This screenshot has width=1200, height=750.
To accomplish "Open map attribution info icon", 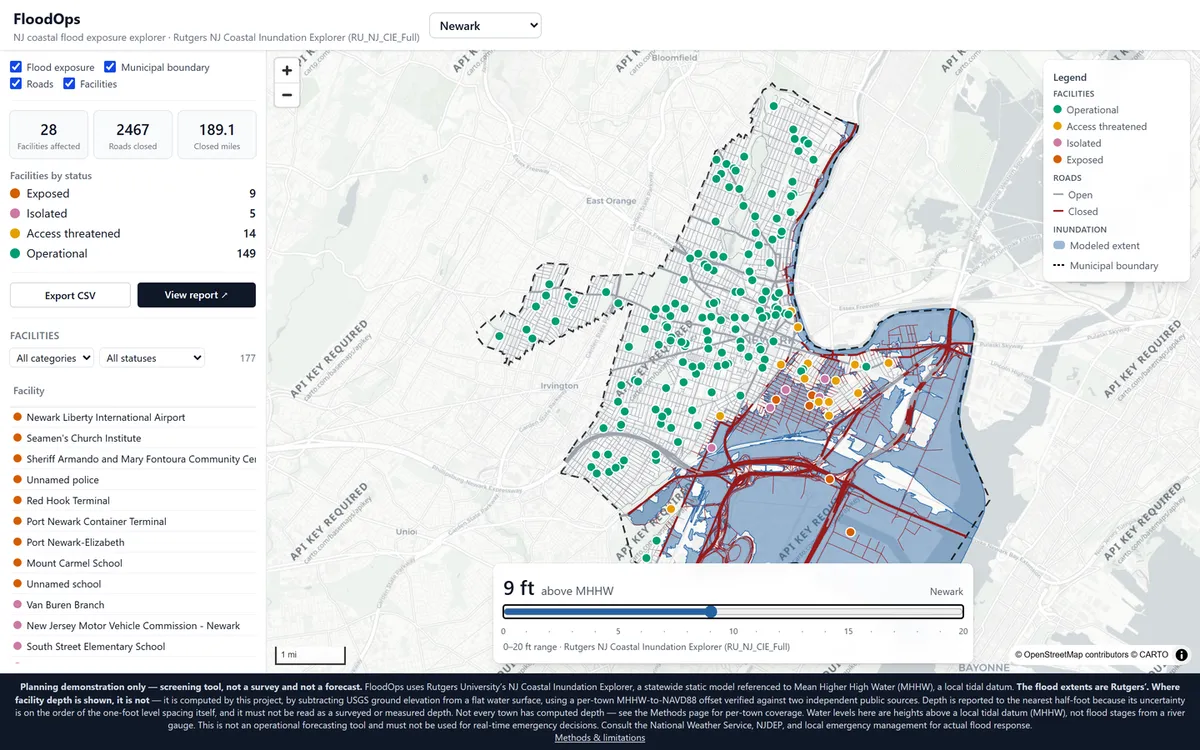I will [1181, 655].
